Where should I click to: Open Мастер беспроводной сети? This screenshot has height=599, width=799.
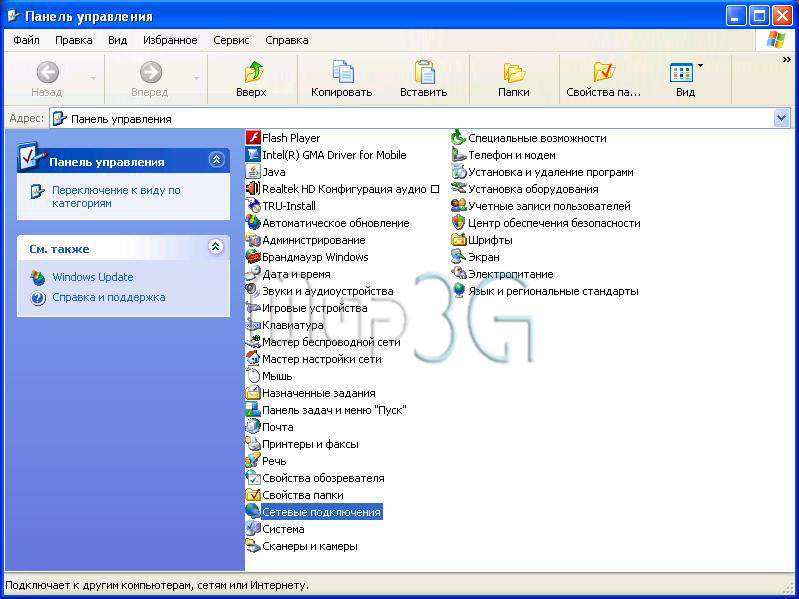pos(323,342)
